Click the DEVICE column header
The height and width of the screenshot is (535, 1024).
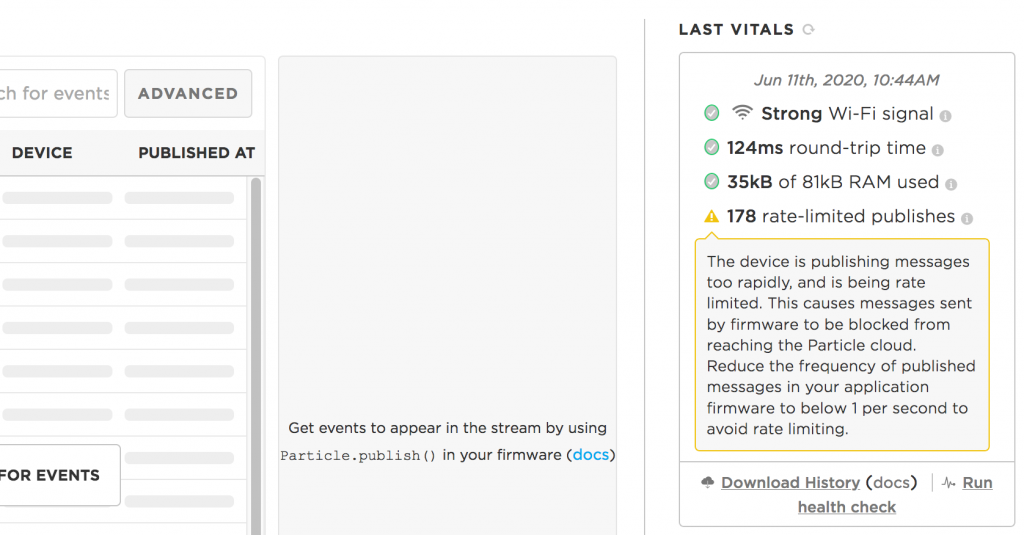coord(42,153)
